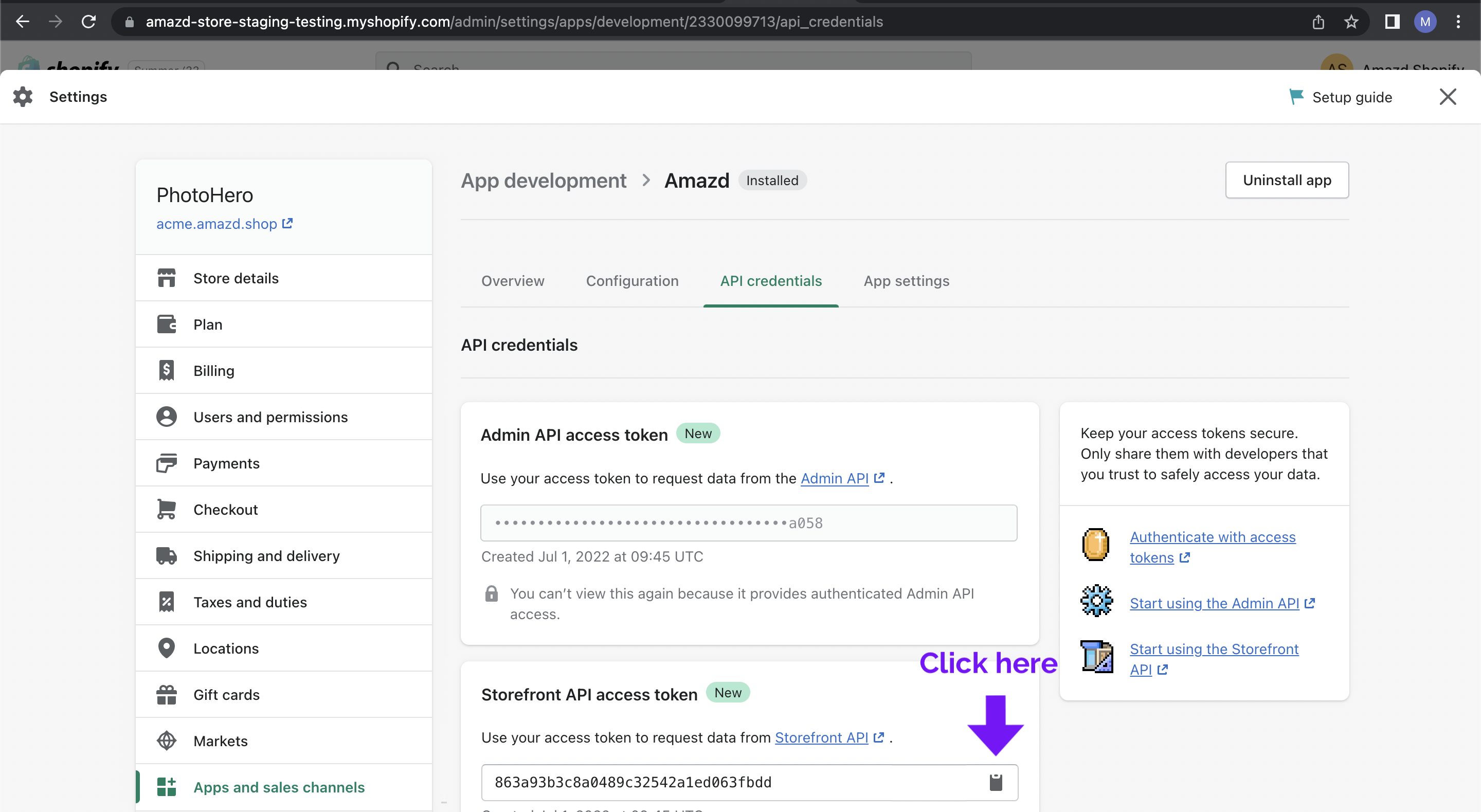1481x812 pixels.
Task: Open the acme.amazd.shop store link
Action: point(224,224)
